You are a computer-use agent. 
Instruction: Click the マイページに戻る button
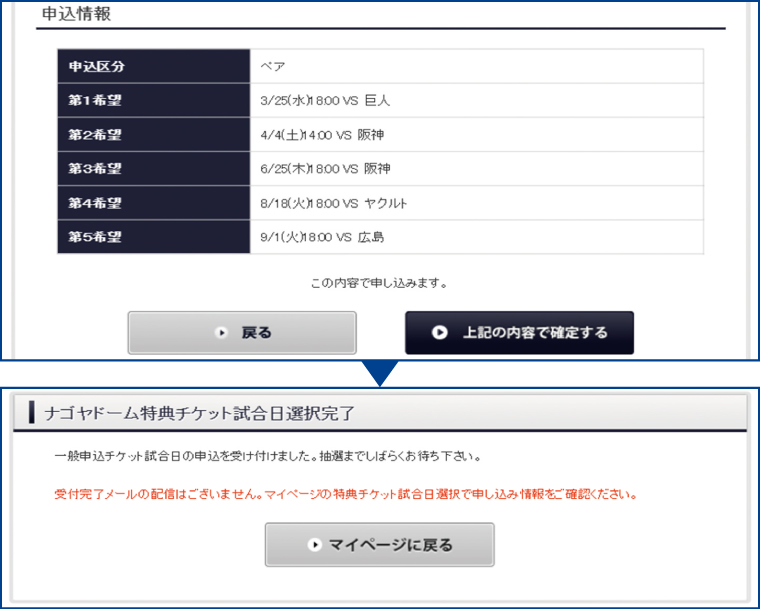point(380,545)
